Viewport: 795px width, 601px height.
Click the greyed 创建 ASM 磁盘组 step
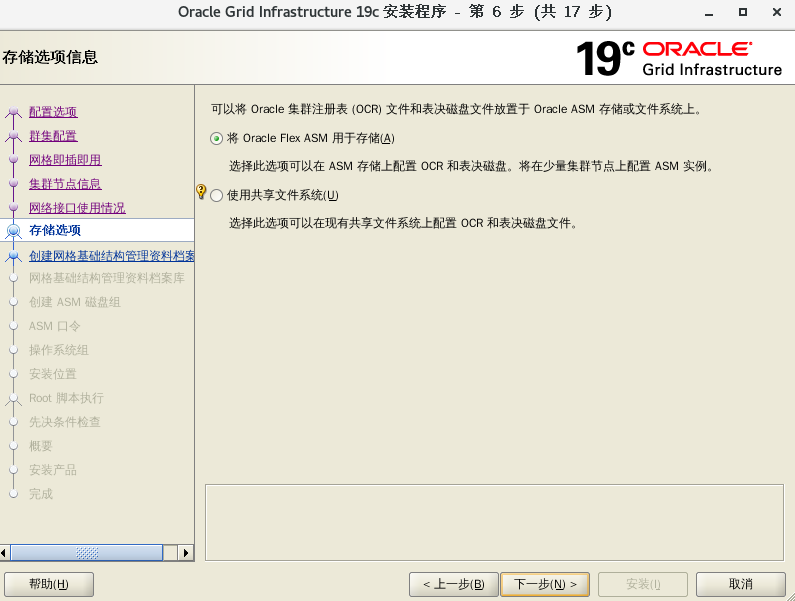[x=75, y=302]
